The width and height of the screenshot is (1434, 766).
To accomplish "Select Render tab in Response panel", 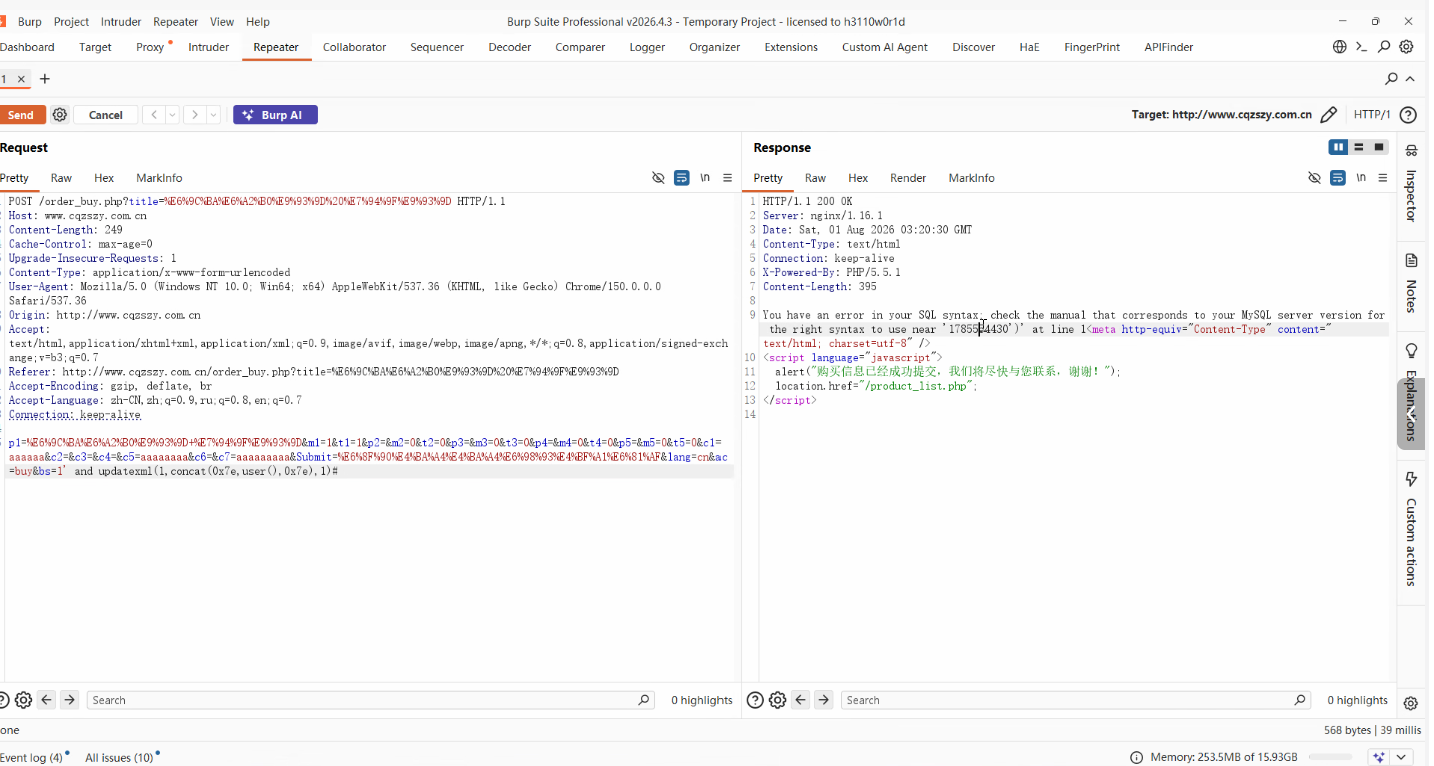I will 908,178.
